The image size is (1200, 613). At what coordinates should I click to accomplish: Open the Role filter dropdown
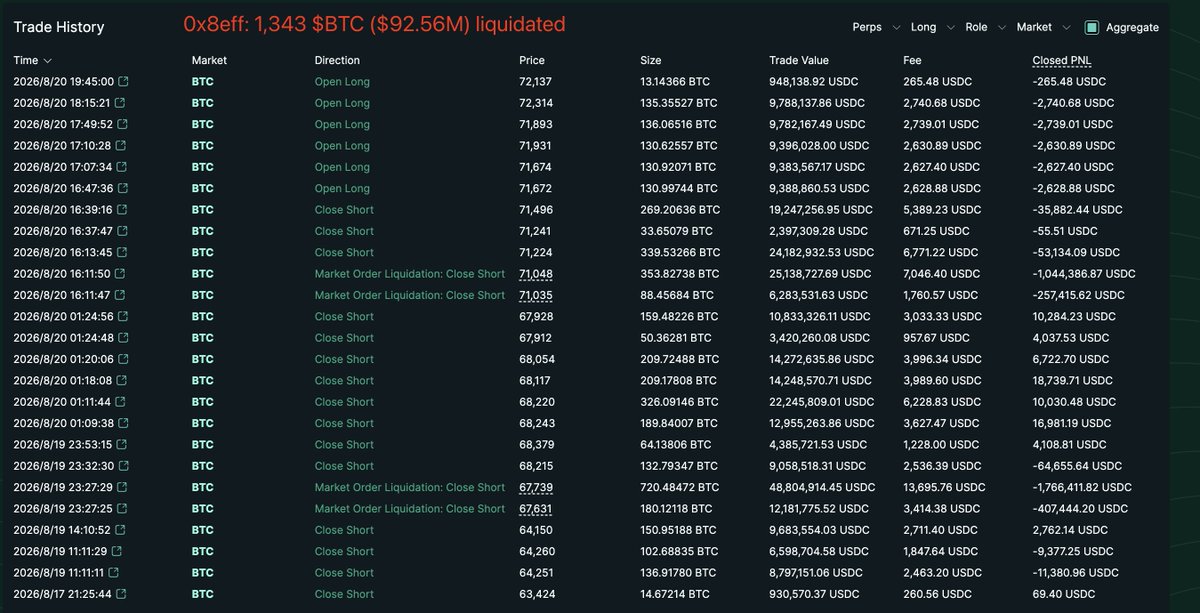pyautogui.click(x=985, y=28)
